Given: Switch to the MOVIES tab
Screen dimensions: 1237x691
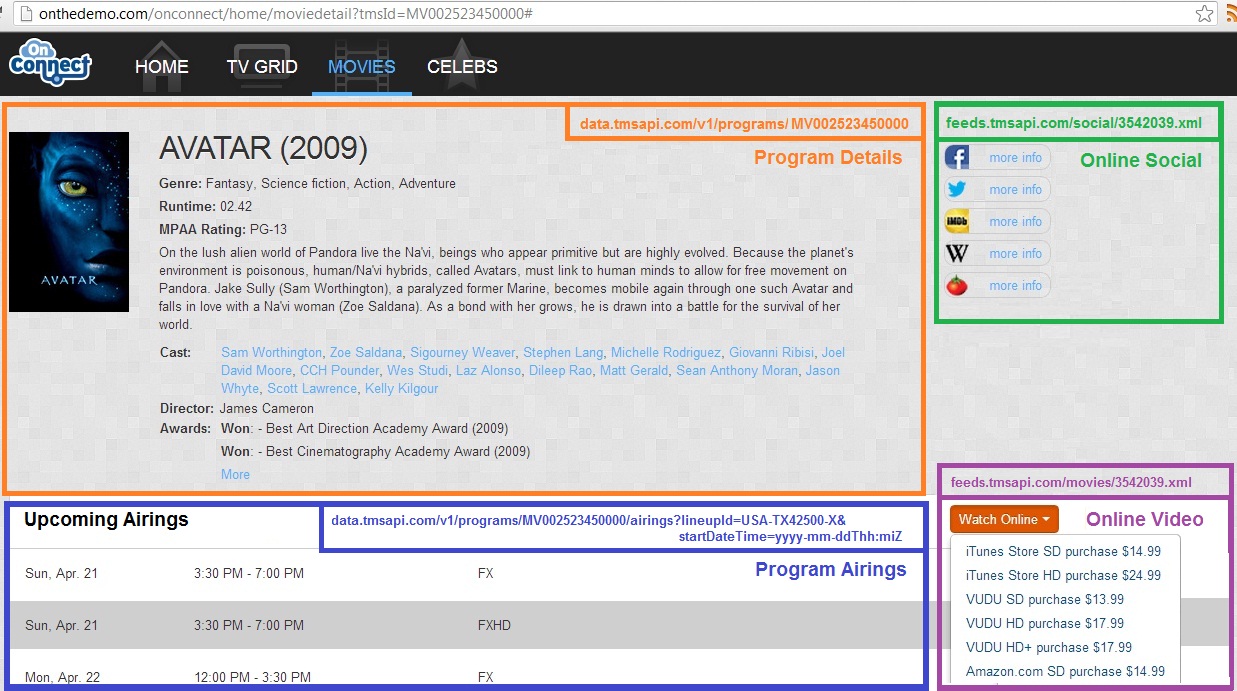Looking at the screenshot, I should (361, 68).
